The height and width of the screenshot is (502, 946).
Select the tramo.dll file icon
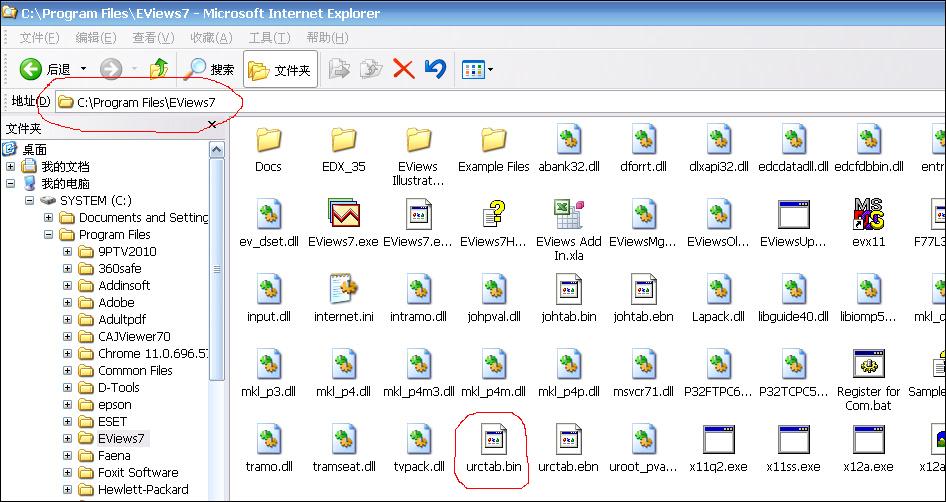pyautogui.click(x=268, y=439)
